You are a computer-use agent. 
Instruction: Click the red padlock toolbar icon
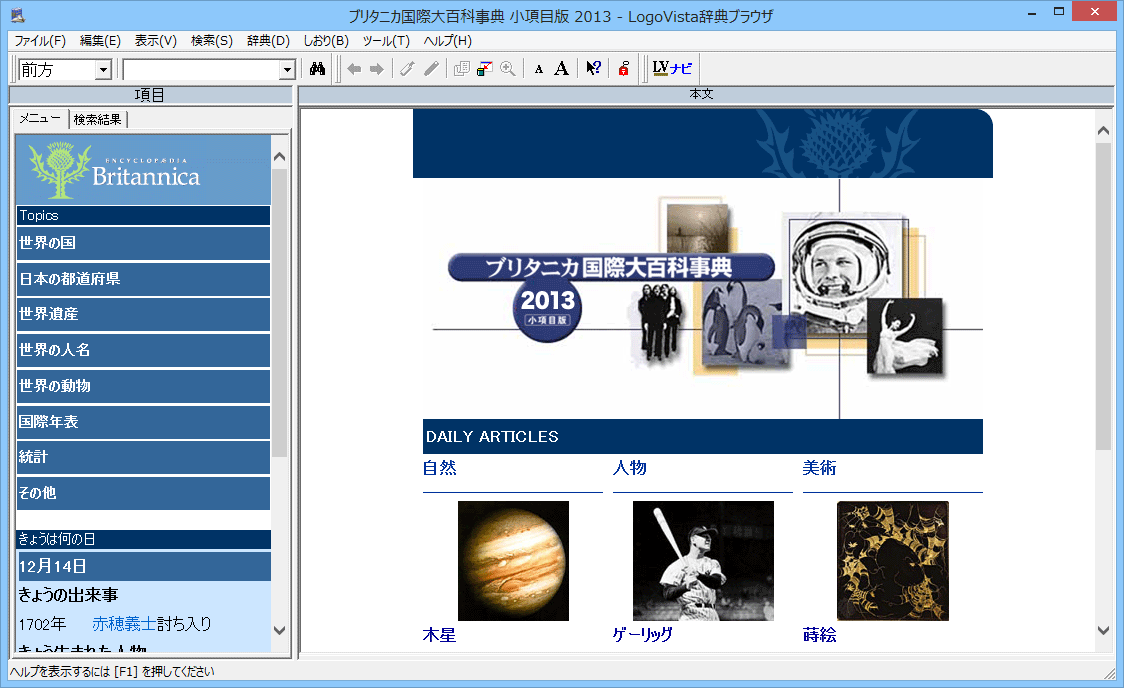pyautogui.click(x=623, y=69)
